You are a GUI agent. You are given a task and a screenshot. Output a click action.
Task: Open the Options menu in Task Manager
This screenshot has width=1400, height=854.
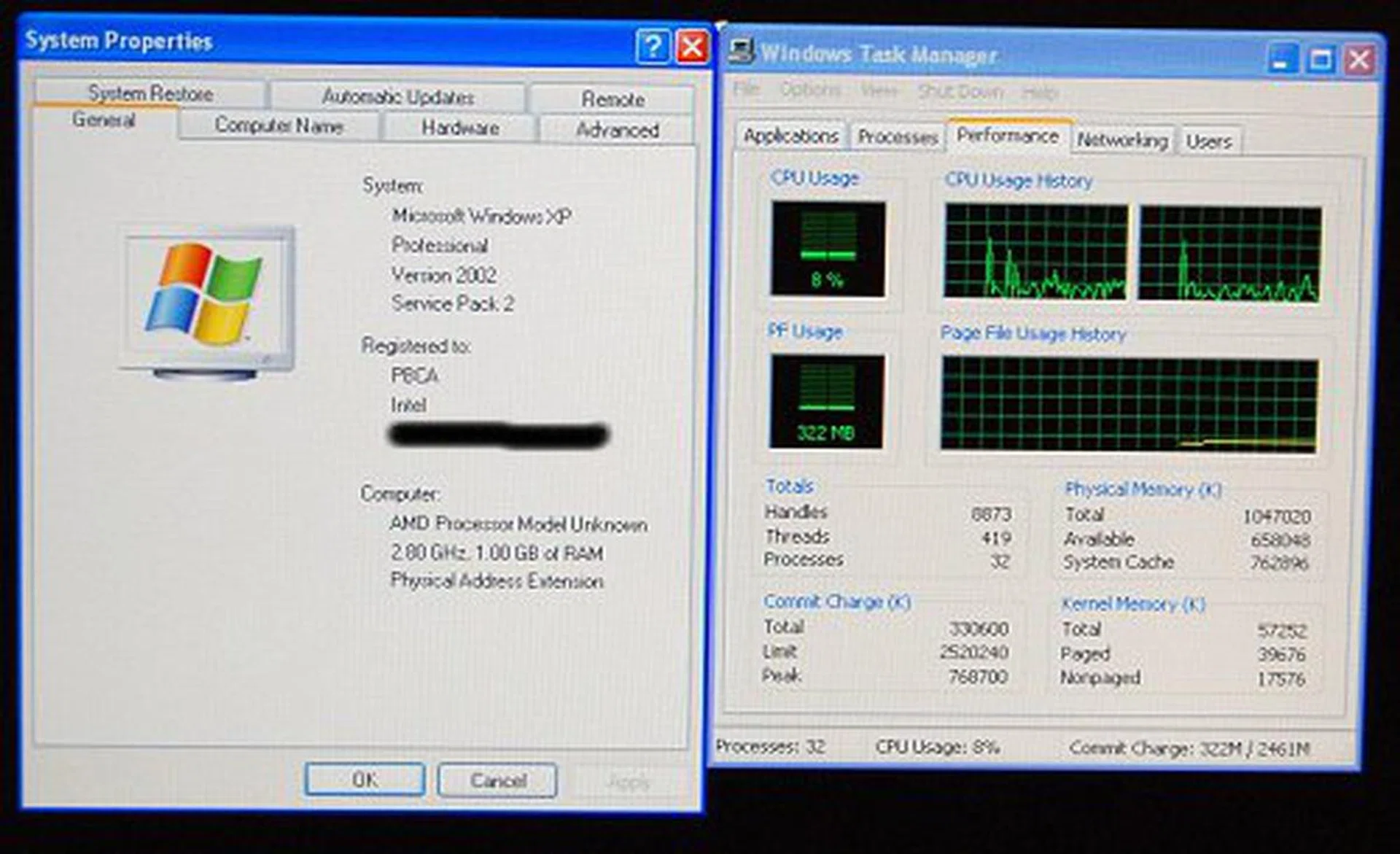tap(810, 89)
